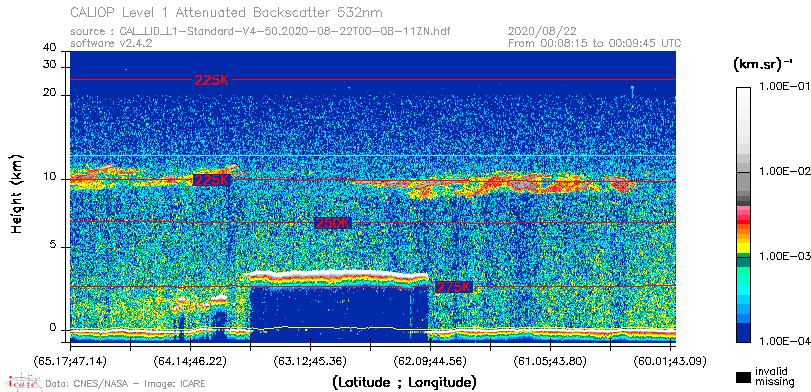This screenshot has height=392, width=811.
Task: Click the Height (km) axis title
Action: [x=18, y=193]
